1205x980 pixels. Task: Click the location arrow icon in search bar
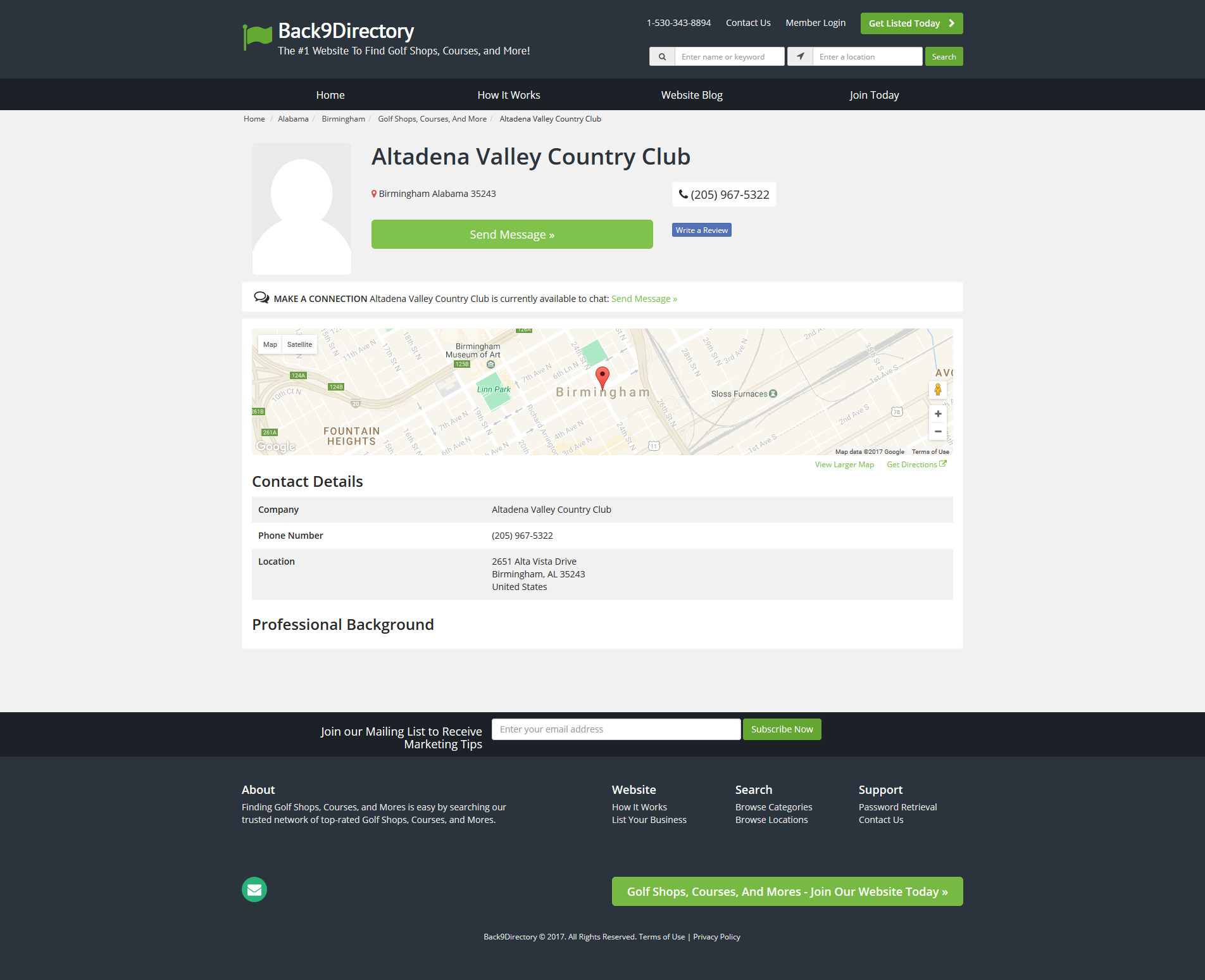click(x=800, y=56)
